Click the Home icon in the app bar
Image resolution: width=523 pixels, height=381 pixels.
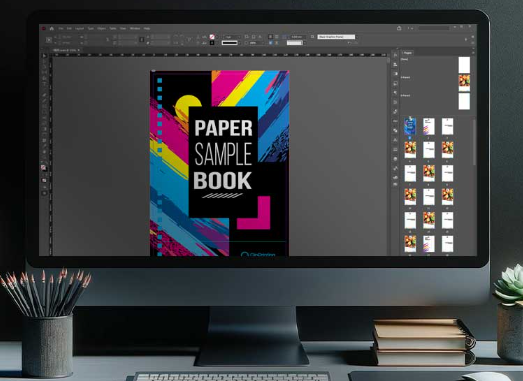pyautogui.click(x=52, y=29)
